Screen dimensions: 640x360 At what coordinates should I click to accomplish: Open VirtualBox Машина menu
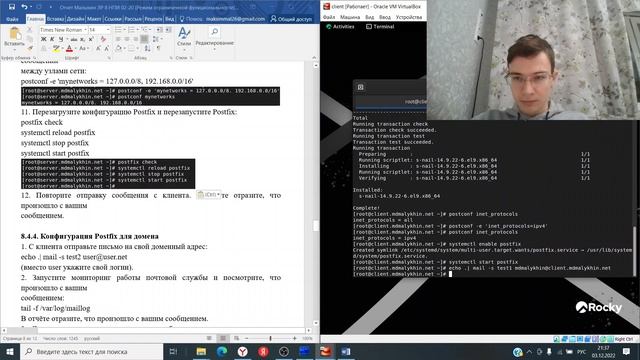click(350, 17)
